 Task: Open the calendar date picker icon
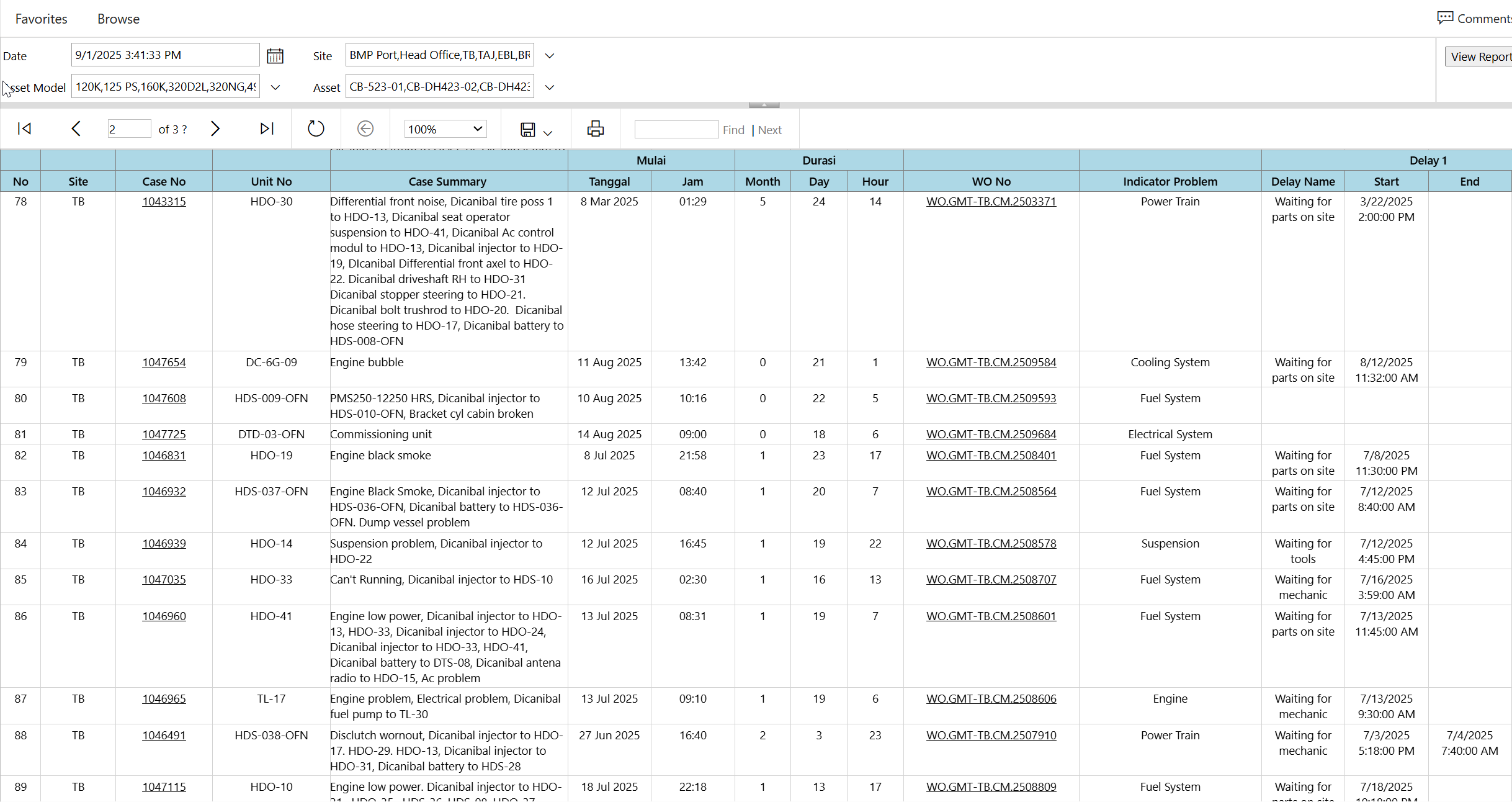click(275, 56)
